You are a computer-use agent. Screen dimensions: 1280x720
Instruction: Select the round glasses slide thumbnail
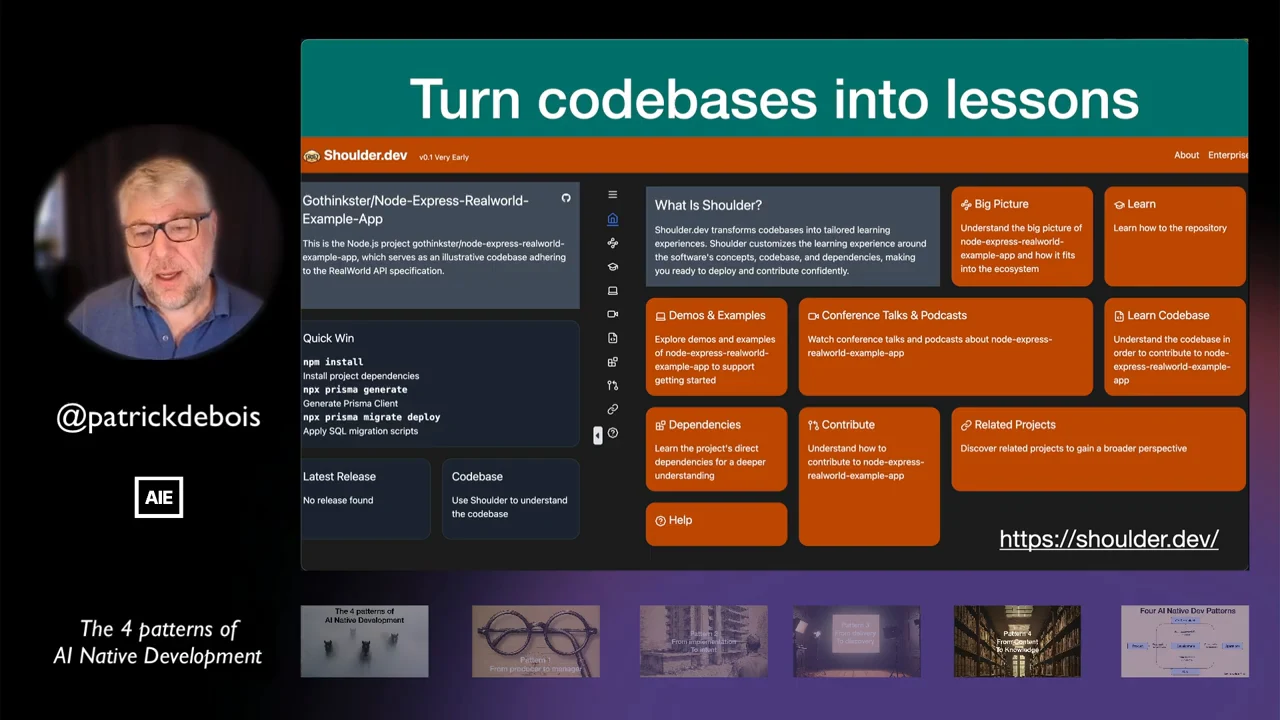pyautogui.click(x=536, y=641)
